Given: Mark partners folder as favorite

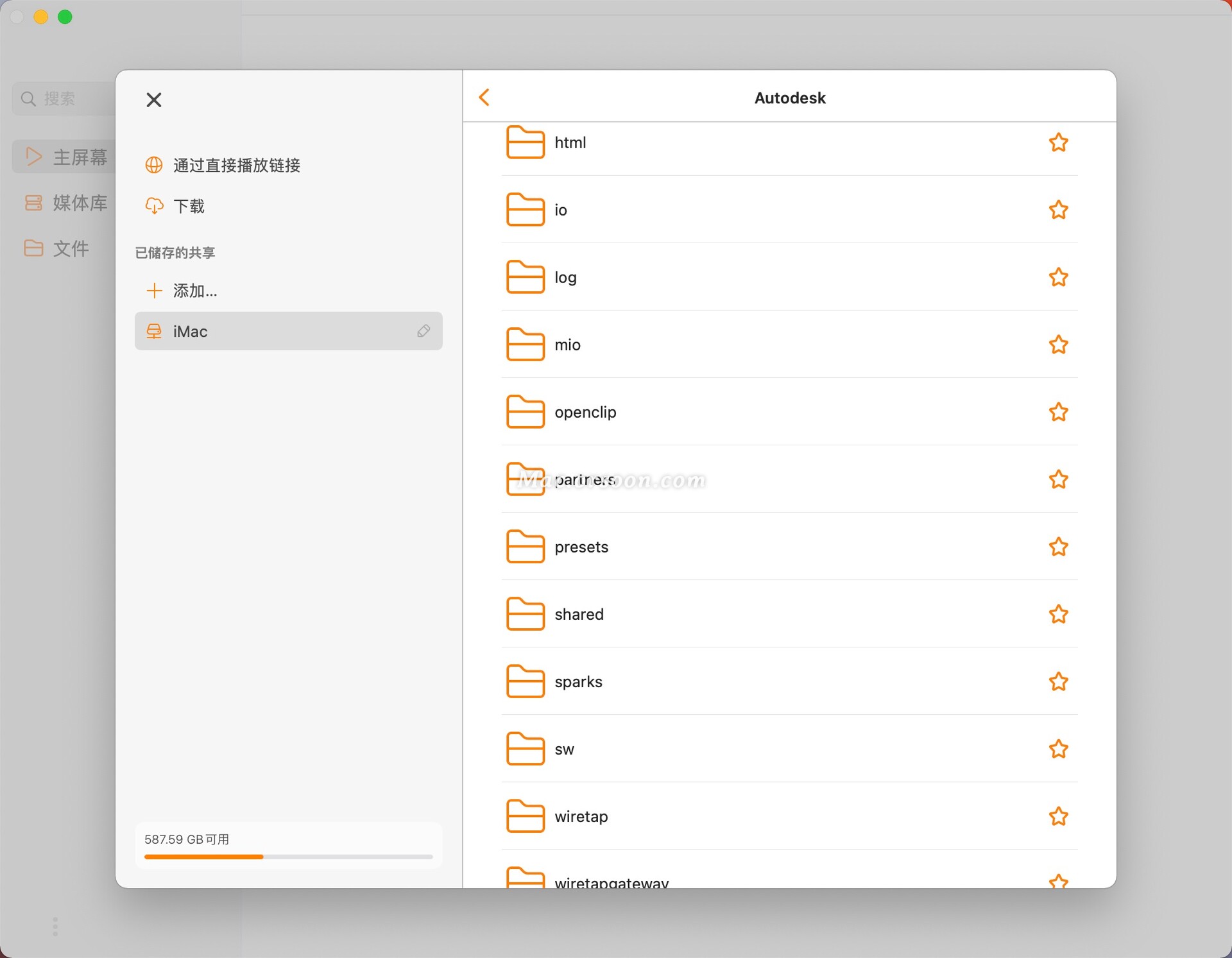Looking at the screenshot, I should 1059,479.
